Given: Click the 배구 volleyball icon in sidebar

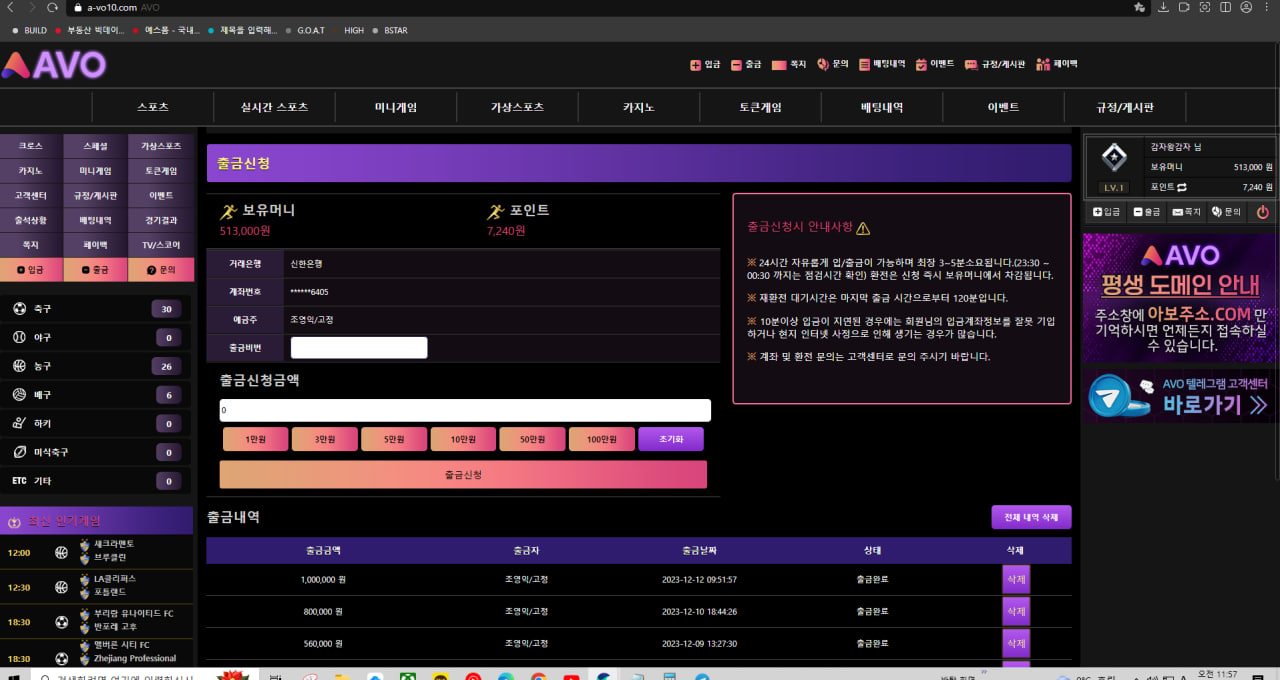Looking at the screenshot, I should (x=19, y=395).
